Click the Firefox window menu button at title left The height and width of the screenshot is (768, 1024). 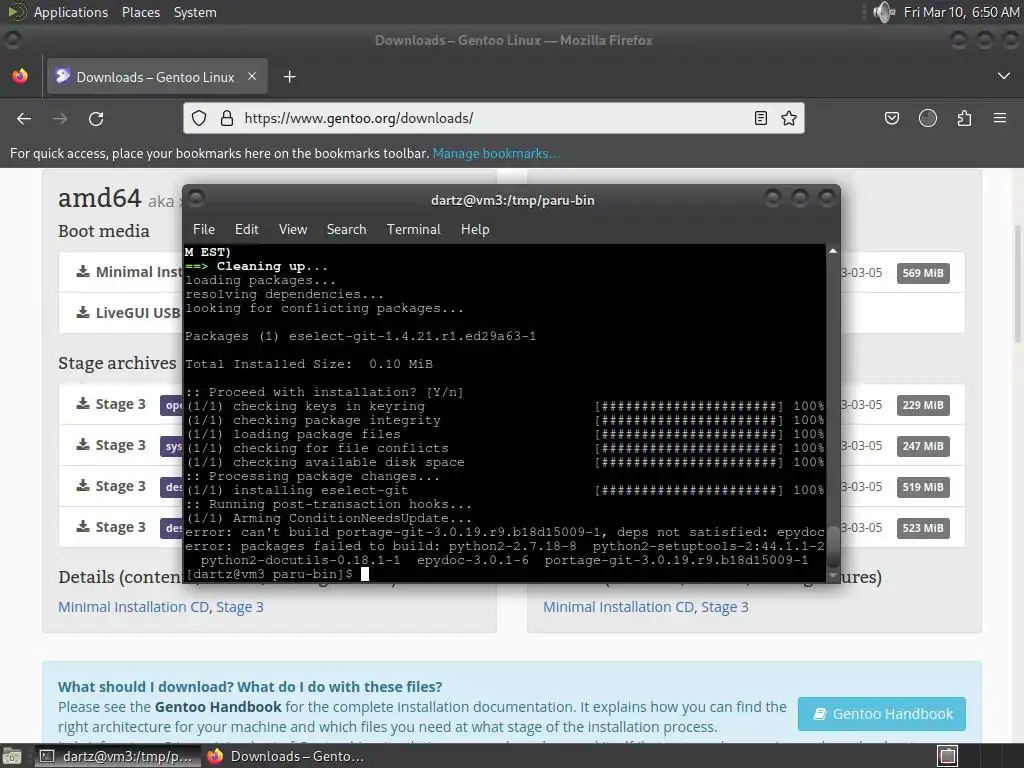[x=12, y=40]
